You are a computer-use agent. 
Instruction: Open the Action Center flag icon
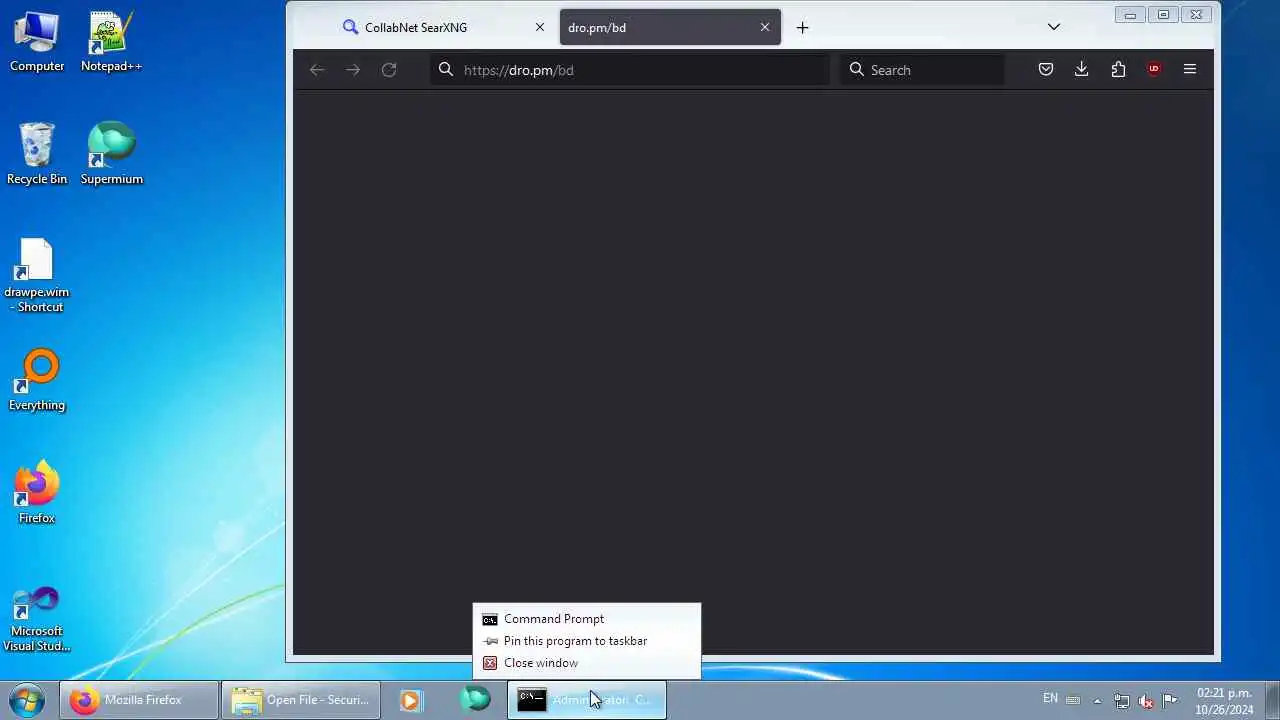pos(1170,700)
